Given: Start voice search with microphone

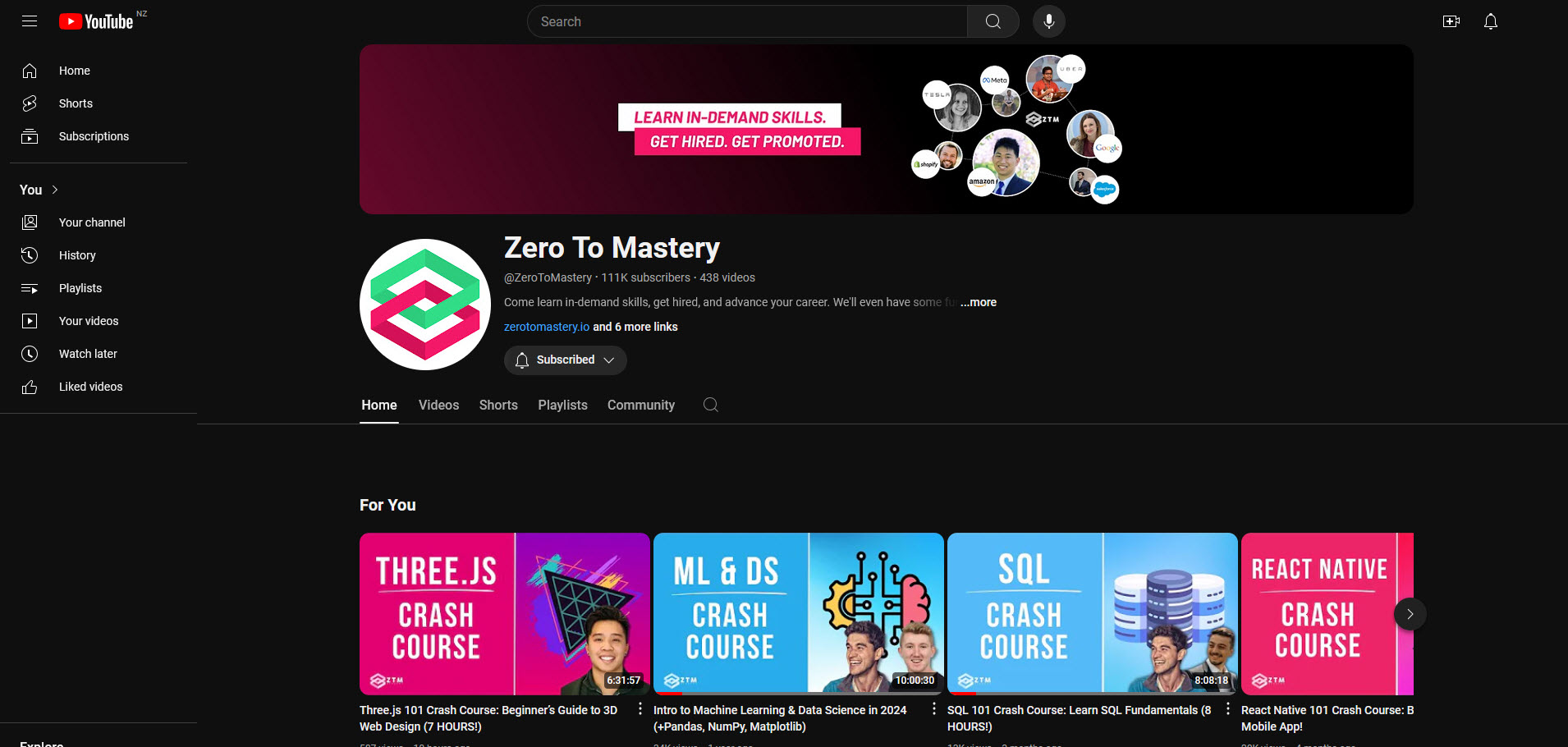Looking at the screenshot, I should click(1049, 21).
